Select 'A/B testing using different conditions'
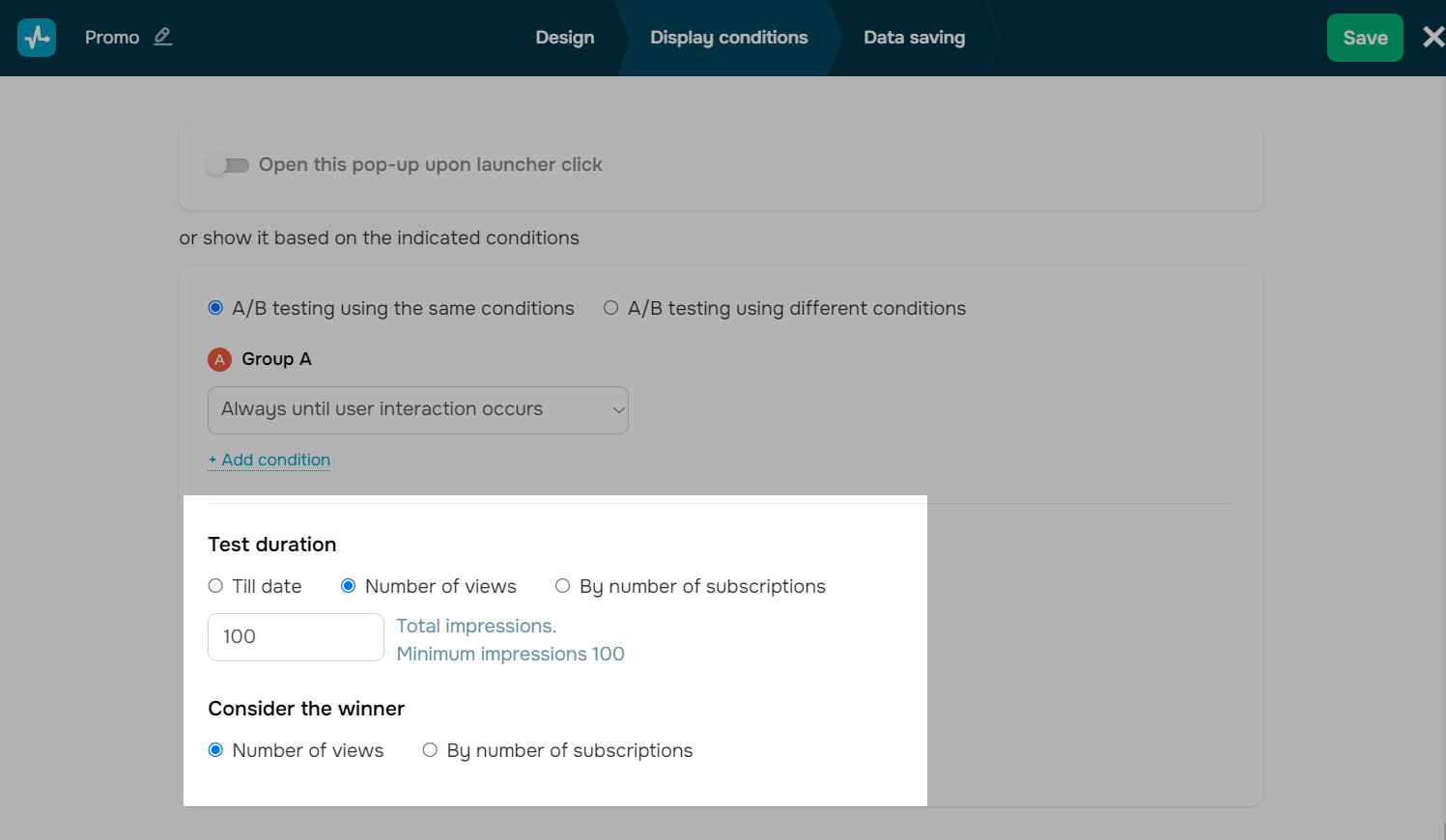 pyautogui.click(x=611, y=308)
